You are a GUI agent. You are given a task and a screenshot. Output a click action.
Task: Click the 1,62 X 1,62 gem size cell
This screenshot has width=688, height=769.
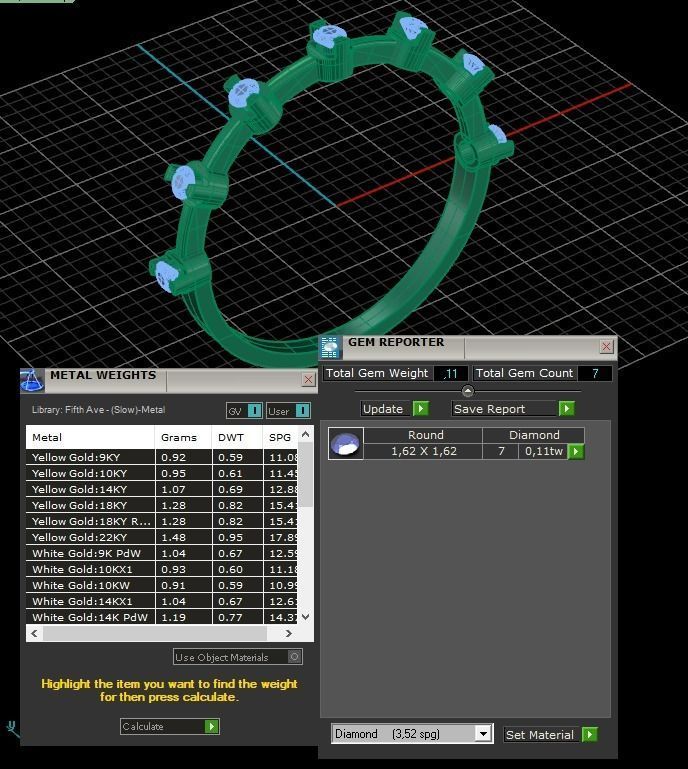point(424,451)
